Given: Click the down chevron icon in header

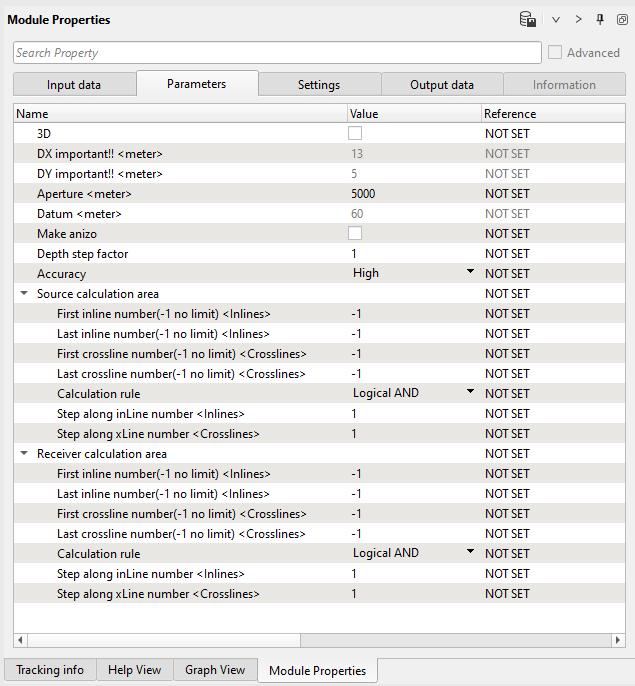Looking at the screenshot, I should (556, 19).
